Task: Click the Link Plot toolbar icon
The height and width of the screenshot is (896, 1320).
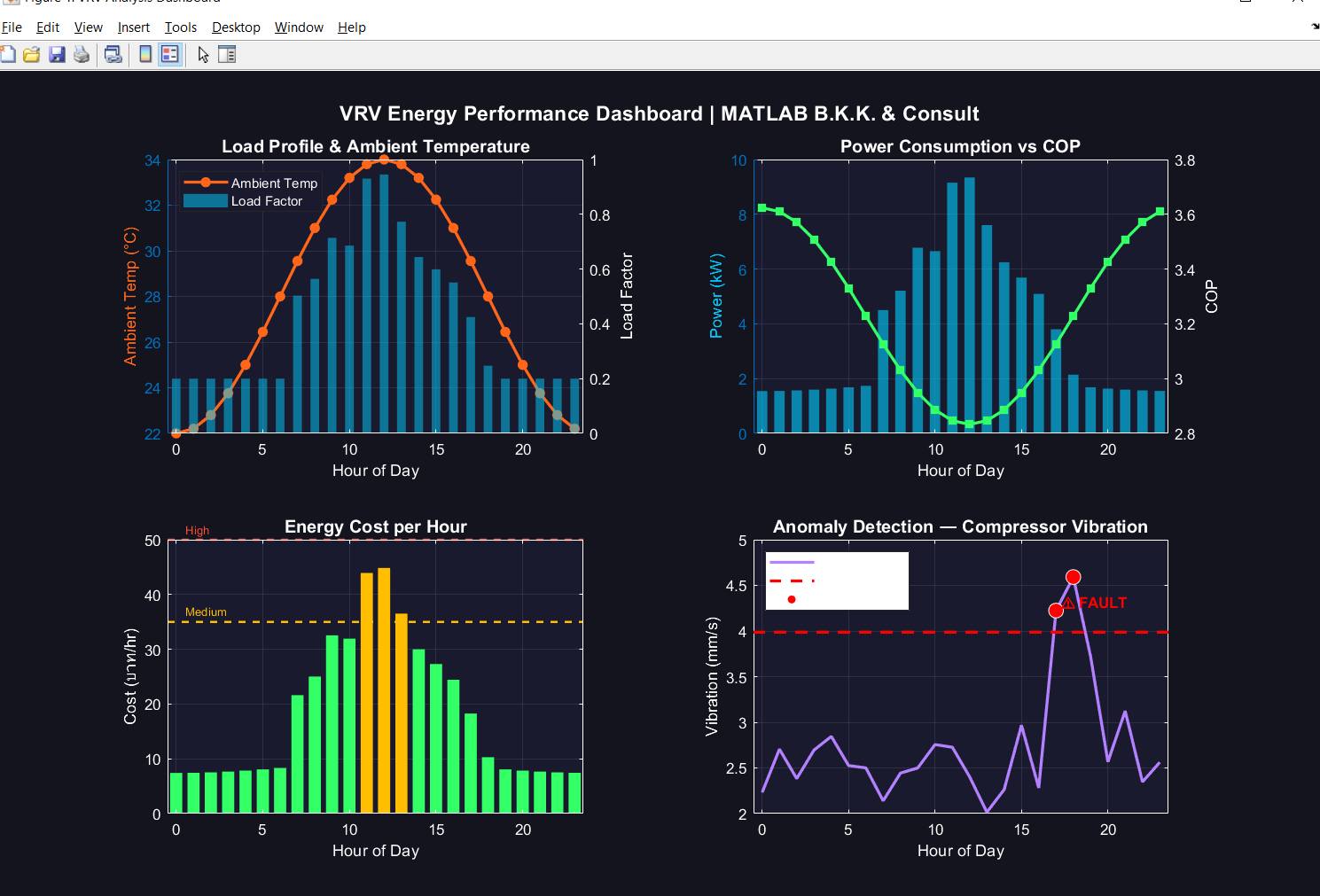Action: pos(113,55)
